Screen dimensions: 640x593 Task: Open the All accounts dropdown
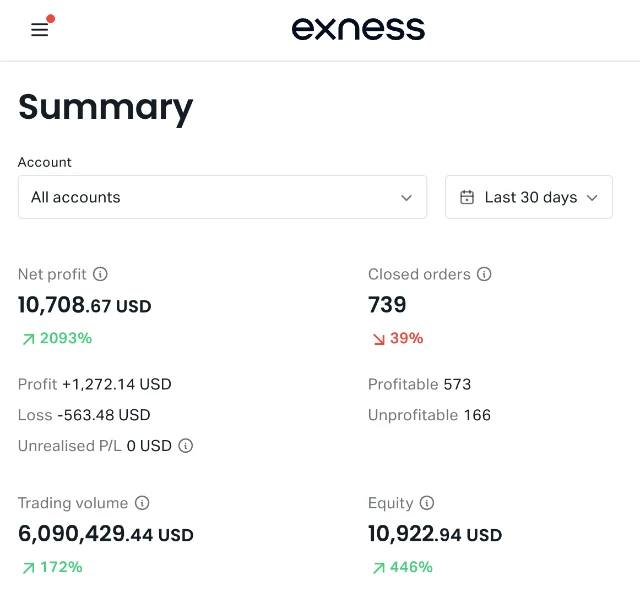pyautogui.click(x=222, y=197)
